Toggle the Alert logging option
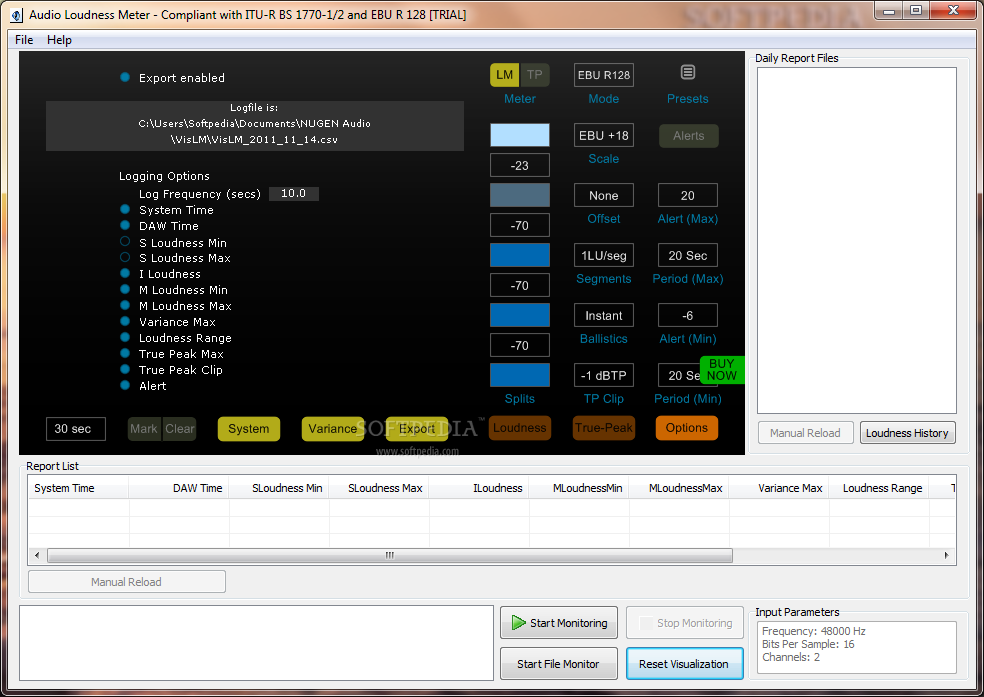This screenshot has height=697, width=984. tap(125, 385)
